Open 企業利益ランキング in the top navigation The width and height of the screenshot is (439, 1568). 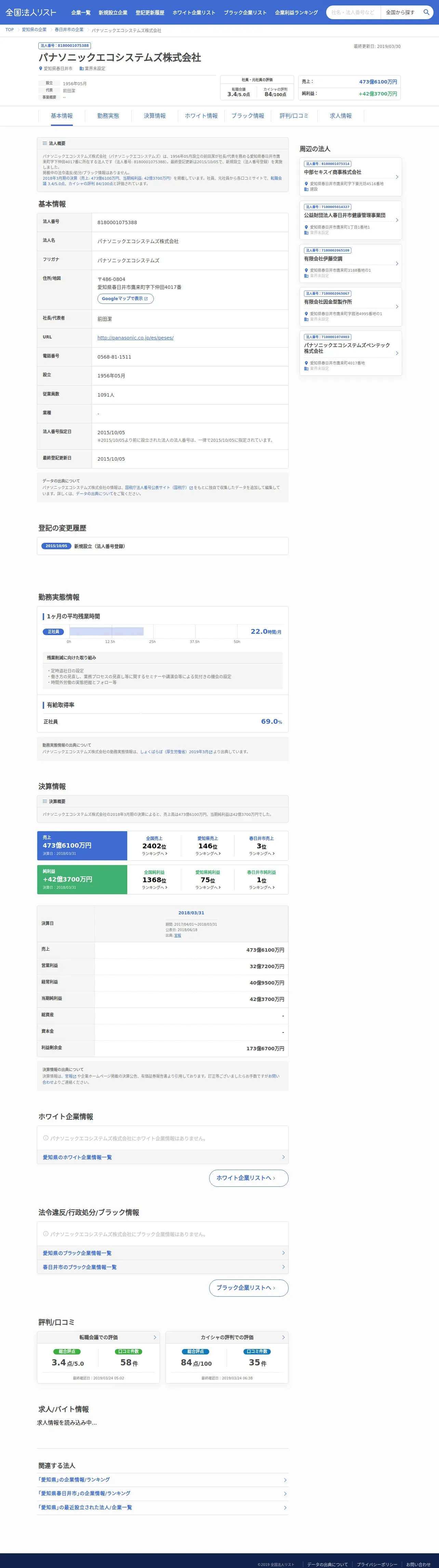(296, 13)
